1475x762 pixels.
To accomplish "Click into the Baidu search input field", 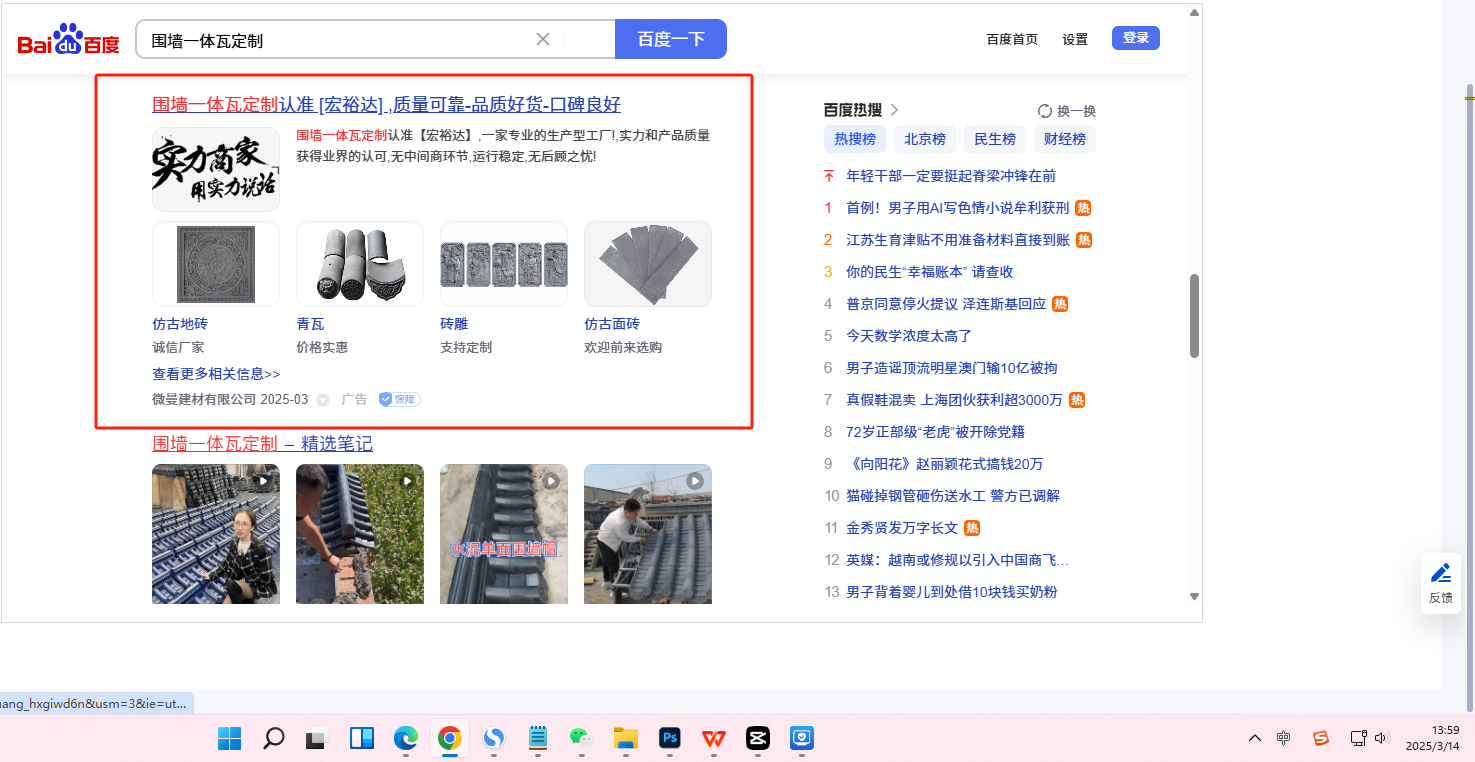I will coord(340,40).
